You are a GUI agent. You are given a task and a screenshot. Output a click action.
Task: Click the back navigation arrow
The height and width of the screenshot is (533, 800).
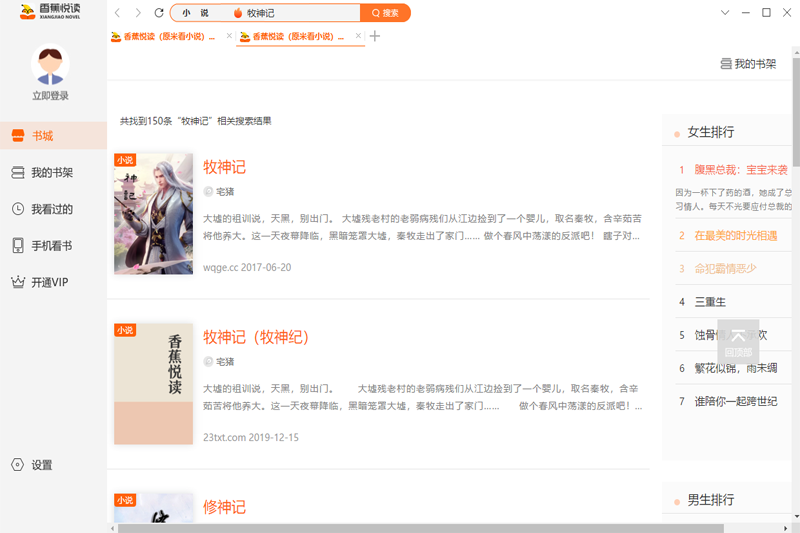pos(117,13)
